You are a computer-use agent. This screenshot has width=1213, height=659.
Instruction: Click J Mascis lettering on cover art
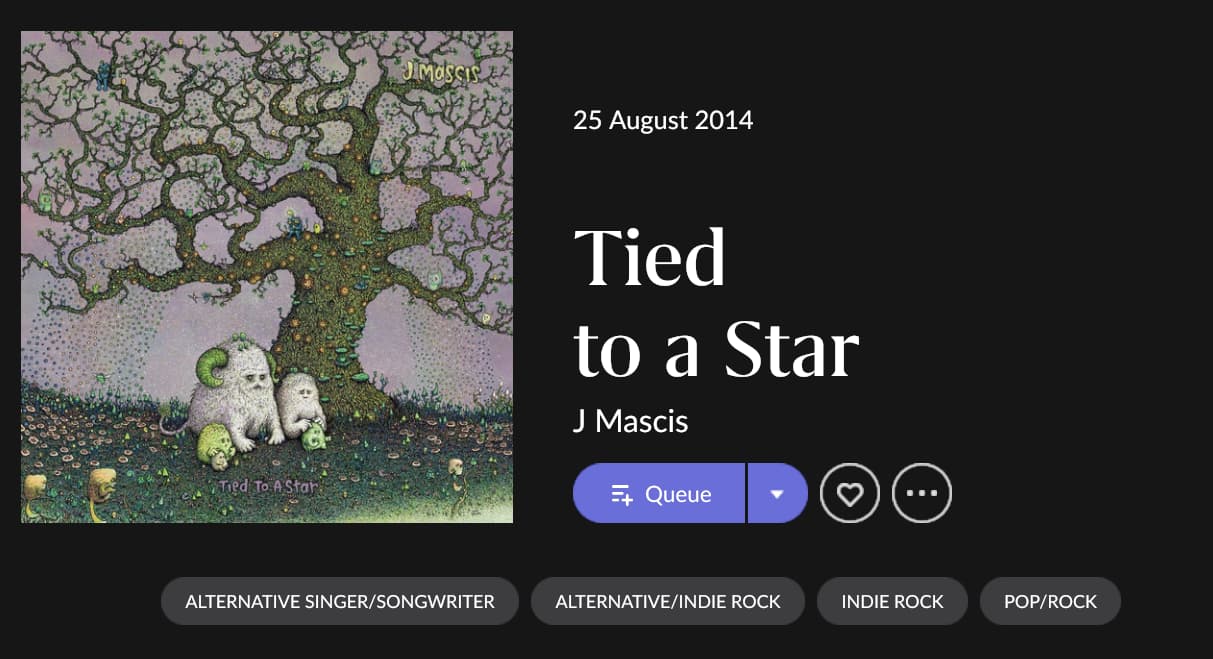[440, 72]
